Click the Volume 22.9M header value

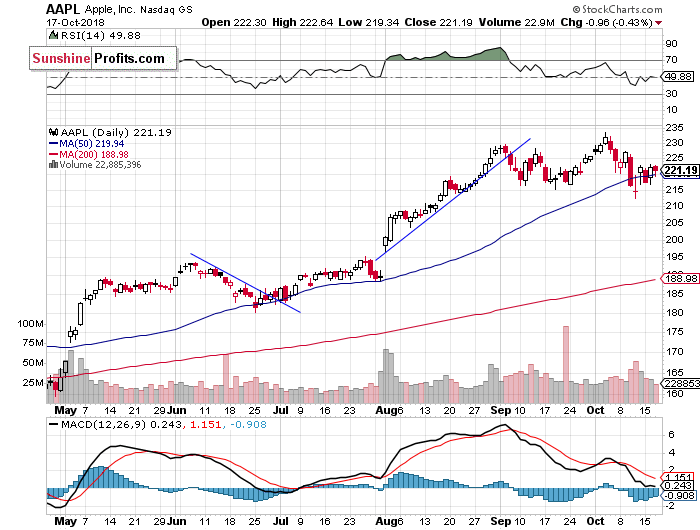(516, 22)
